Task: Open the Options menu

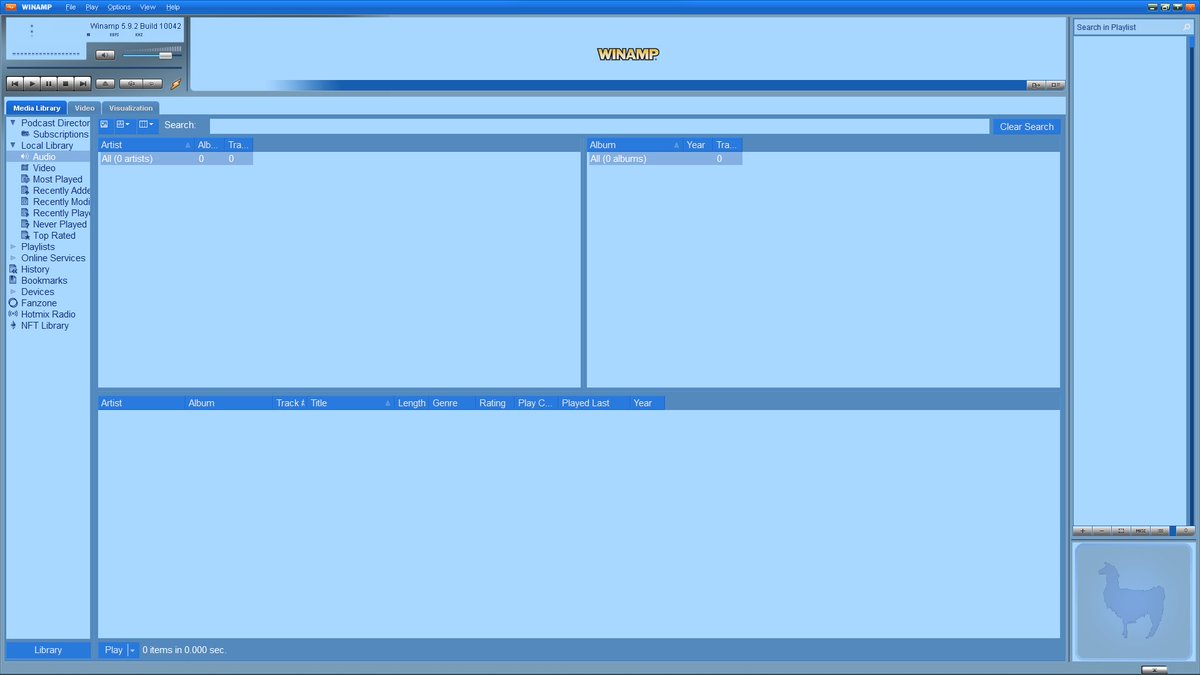Action: point(119,7)
